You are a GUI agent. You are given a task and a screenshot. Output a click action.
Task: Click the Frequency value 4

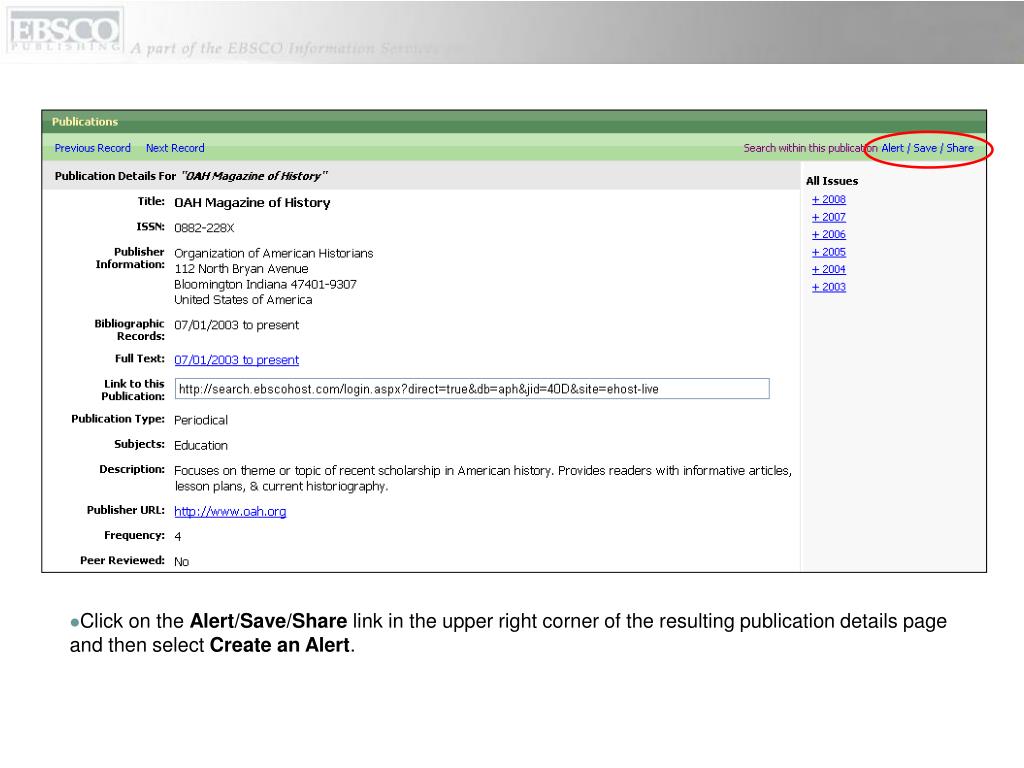pos(178,536)
